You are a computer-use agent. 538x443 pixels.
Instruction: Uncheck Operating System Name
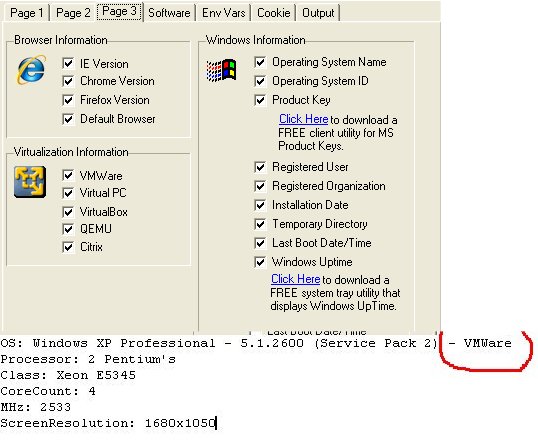260,62
